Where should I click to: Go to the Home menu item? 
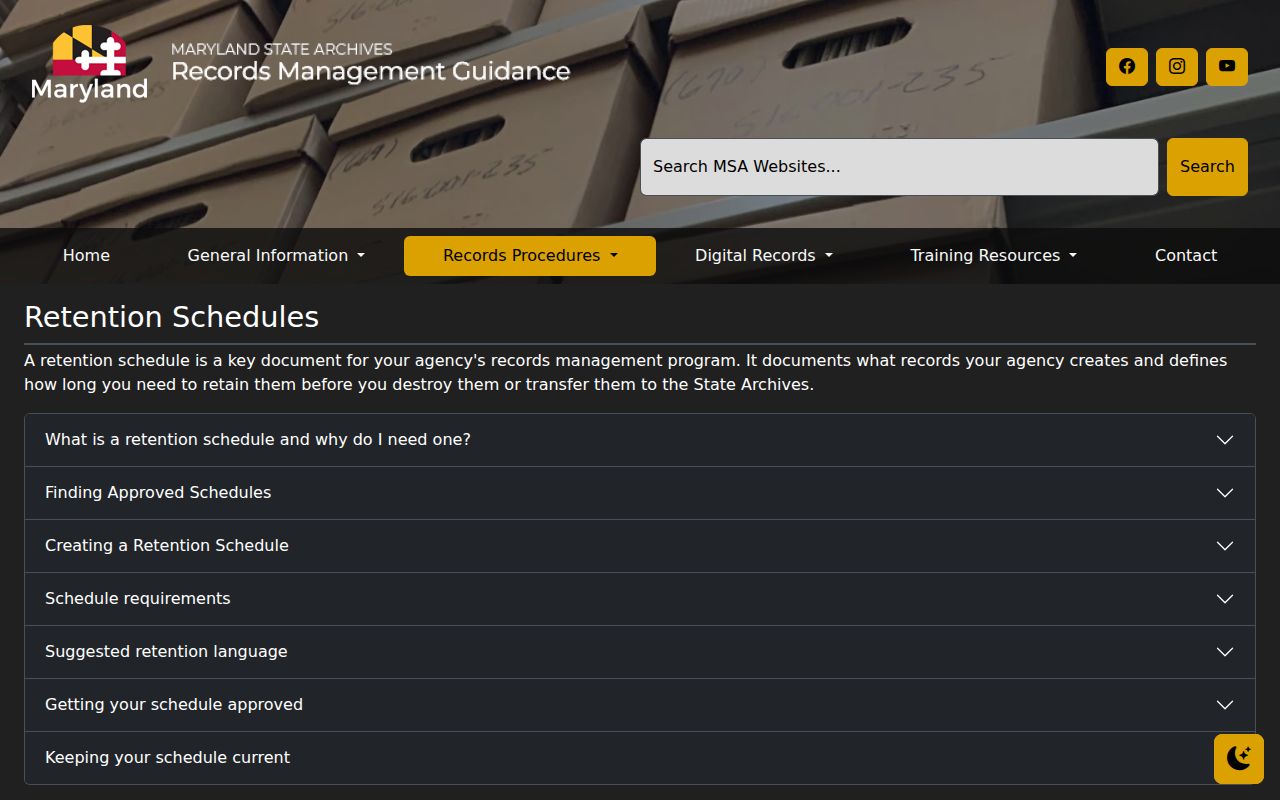point(86,256)
